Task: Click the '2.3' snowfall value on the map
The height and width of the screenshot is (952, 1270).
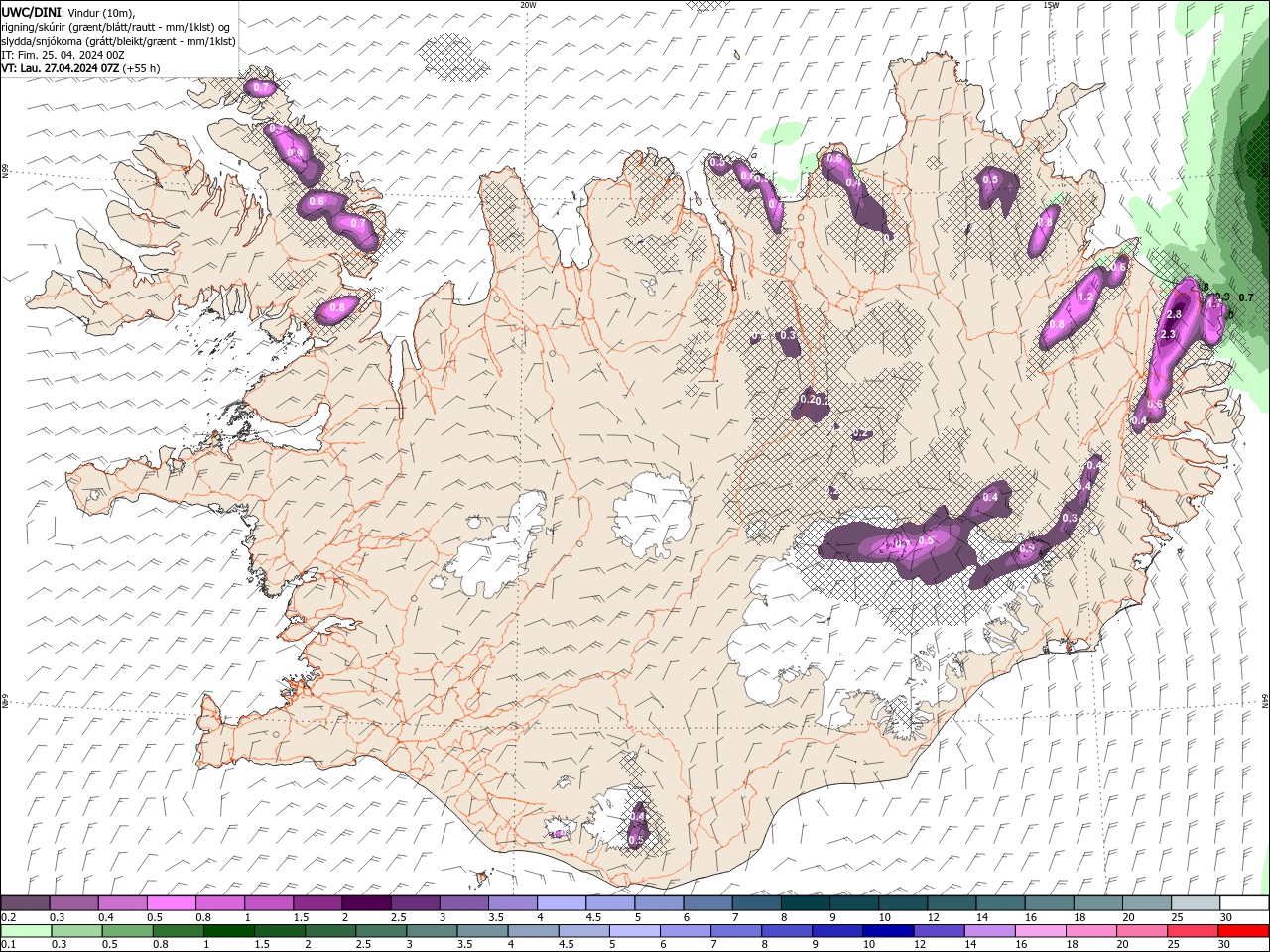Action: pos(1168,335)
